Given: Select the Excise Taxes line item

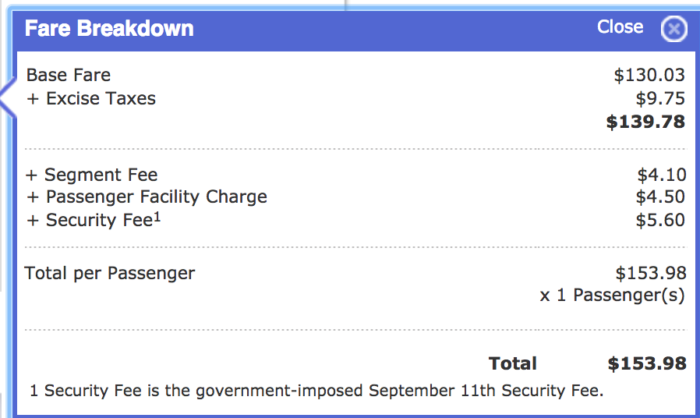Looking at the screenshot, I should 91,99.
